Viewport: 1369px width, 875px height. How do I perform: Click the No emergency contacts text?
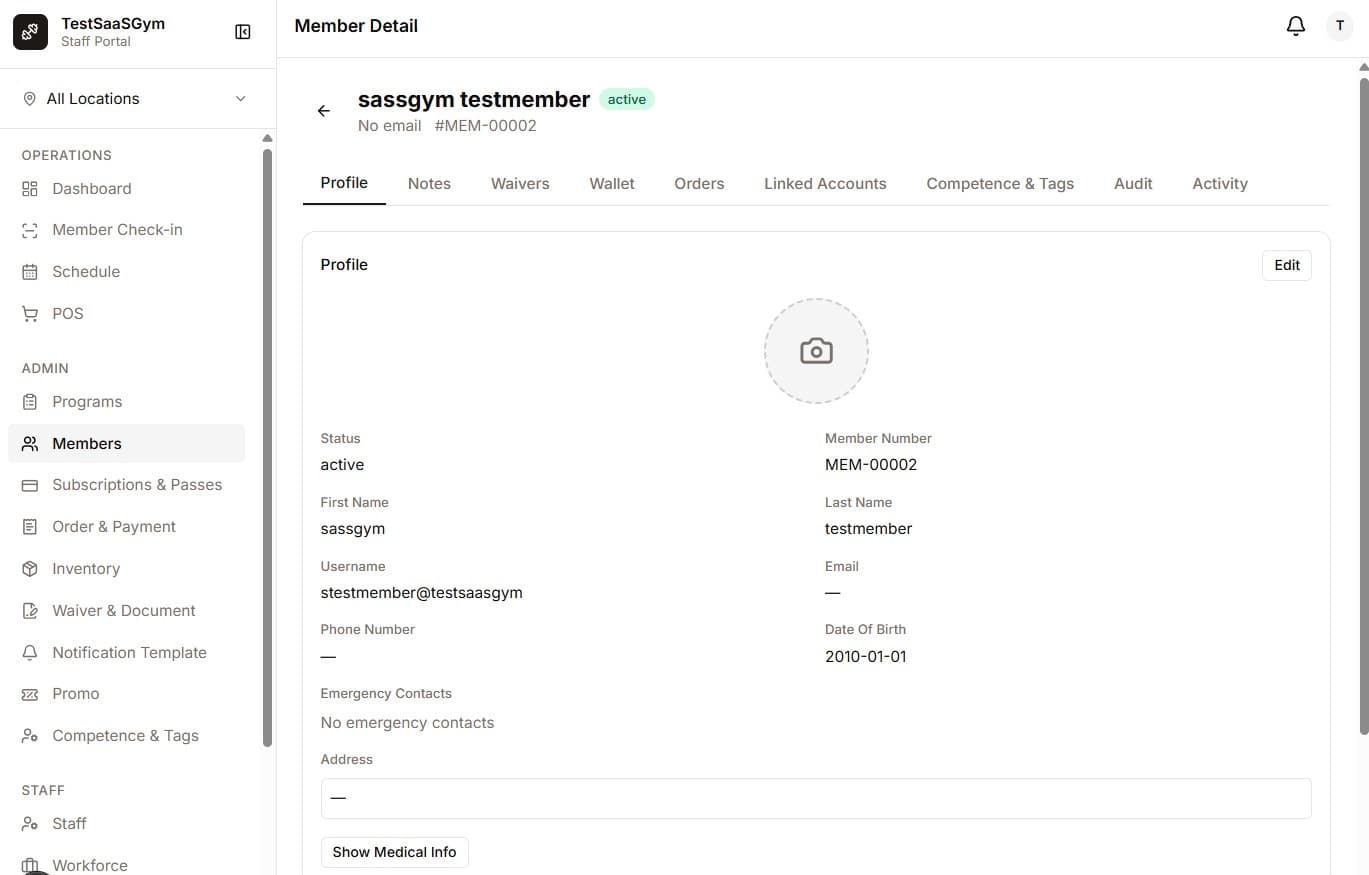[x=407, y=723]
